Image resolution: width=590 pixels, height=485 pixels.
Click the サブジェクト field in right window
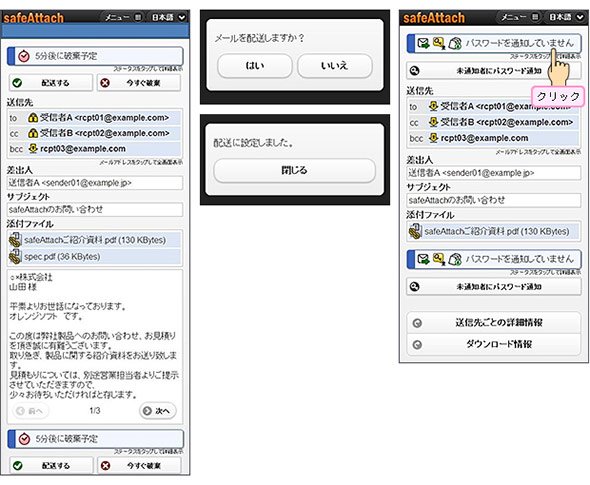[x=494, y=200]
